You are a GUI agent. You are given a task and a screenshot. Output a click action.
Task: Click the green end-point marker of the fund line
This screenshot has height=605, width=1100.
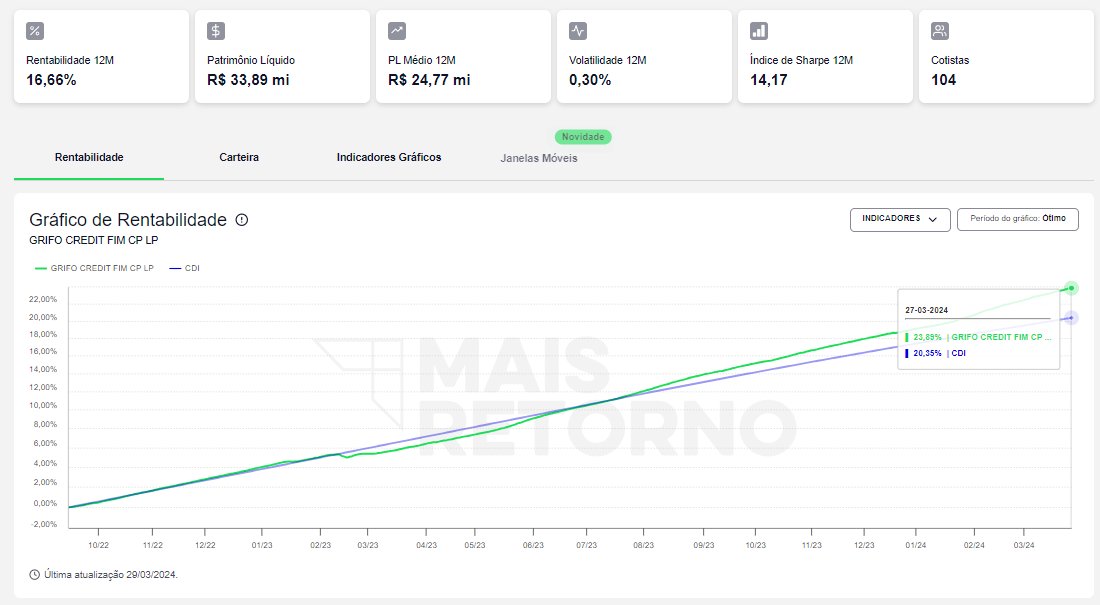(1071, 288)
